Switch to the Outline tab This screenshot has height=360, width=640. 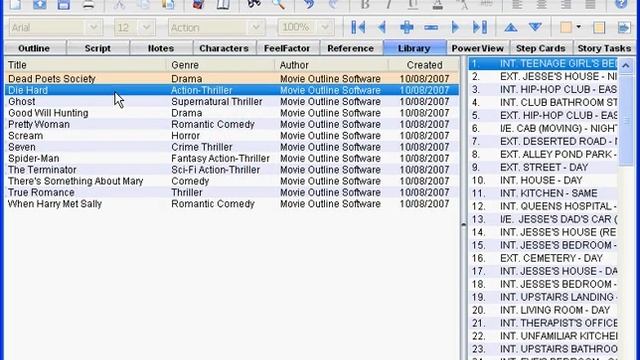pos(34,48)
